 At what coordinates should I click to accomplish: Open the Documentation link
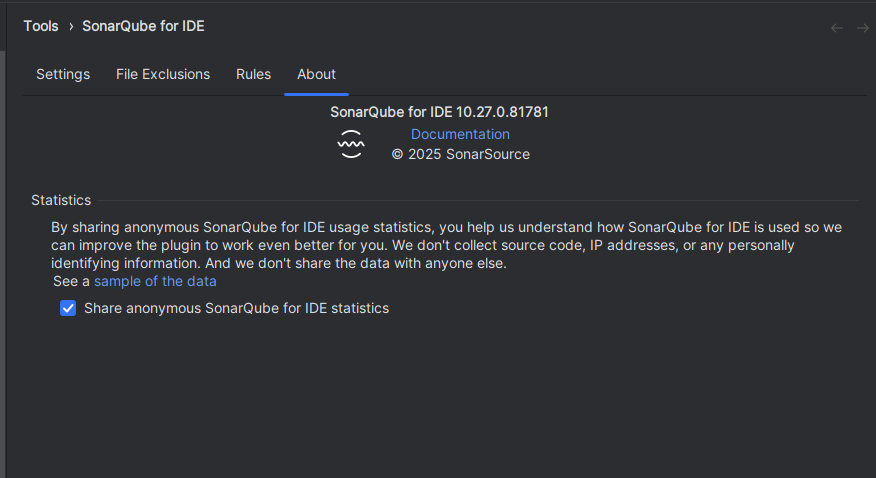pos(460,134)
